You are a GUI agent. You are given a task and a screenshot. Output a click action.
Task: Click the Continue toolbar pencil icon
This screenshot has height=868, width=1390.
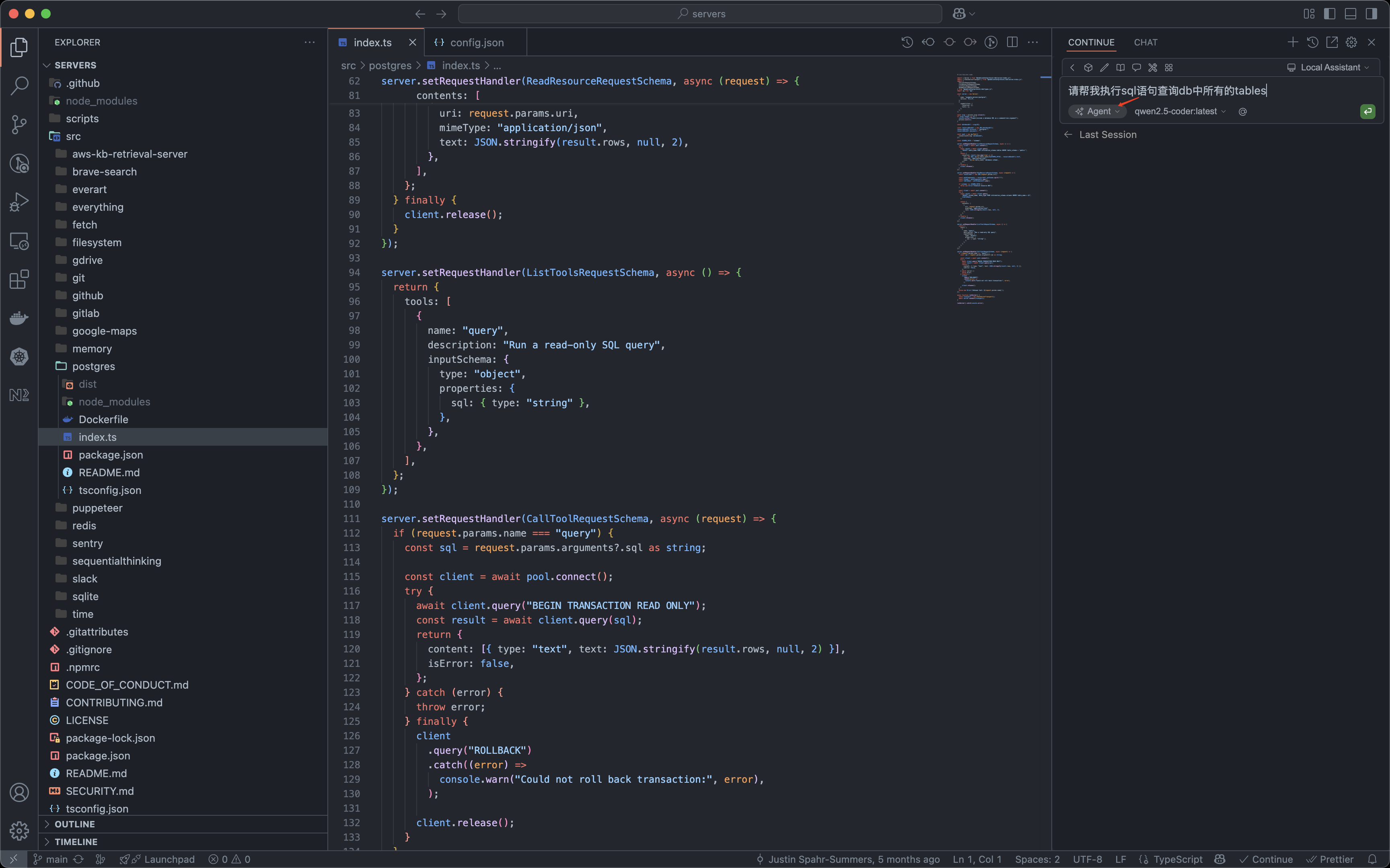pyautogui.click(x=1104, y=67)
